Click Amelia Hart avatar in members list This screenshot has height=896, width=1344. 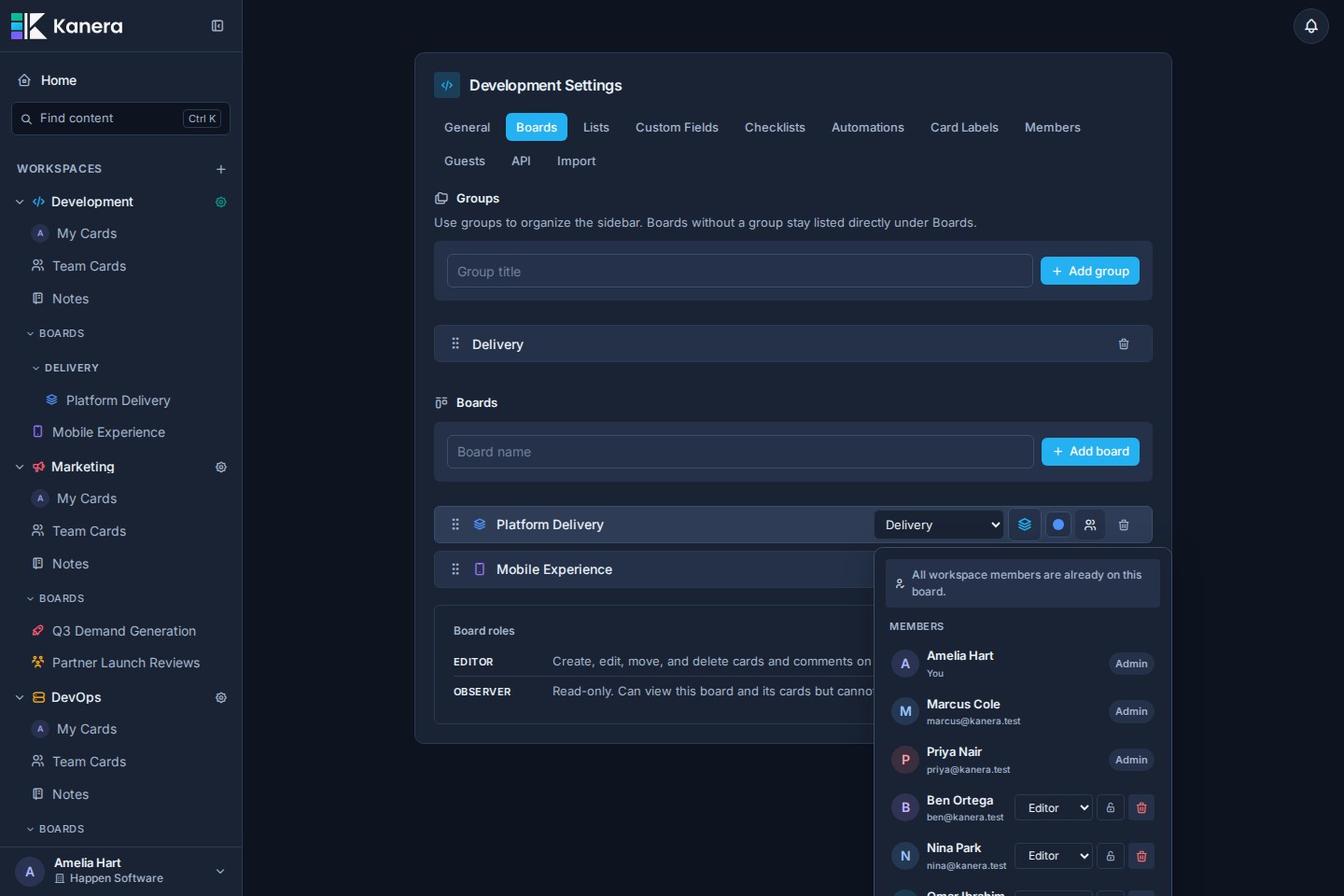coord(904,664)
